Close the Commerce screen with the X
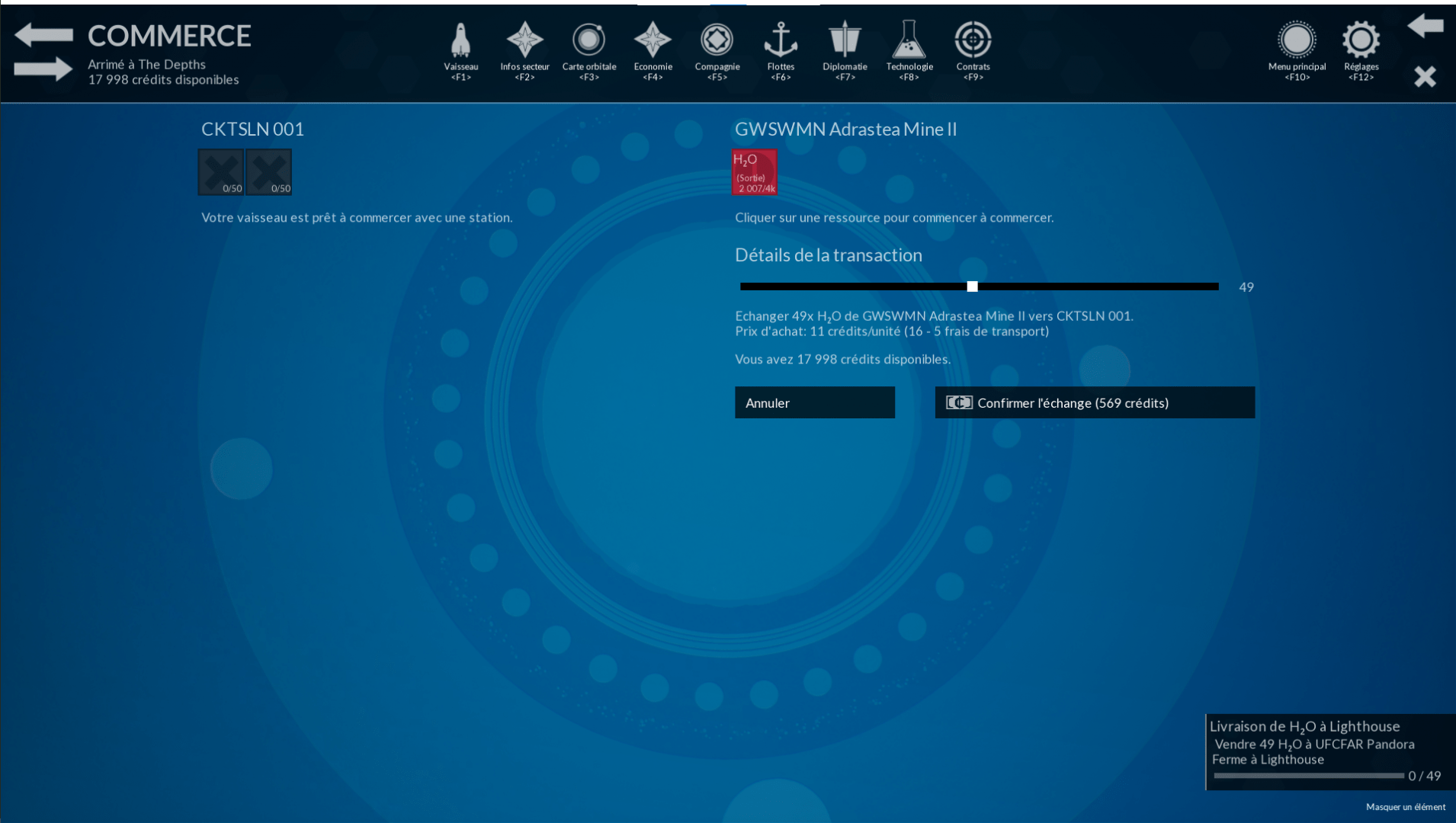 [x=1424, y=76]
